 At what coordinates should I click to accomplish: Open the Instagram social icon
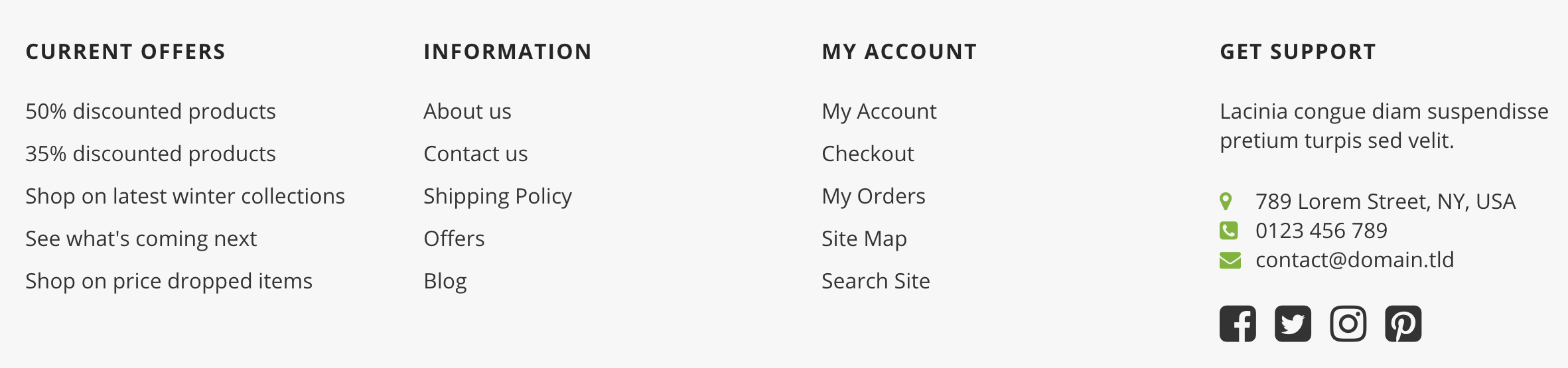[x=1348, y=324]
